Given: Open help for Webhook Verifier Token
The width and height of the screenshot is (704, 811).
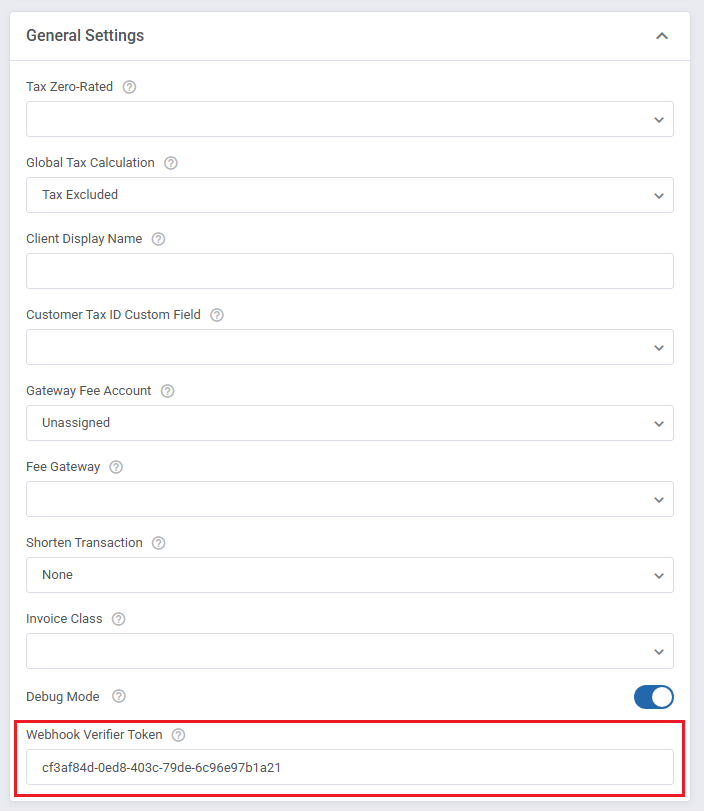Looking at the screenshot, I should 178,735.
